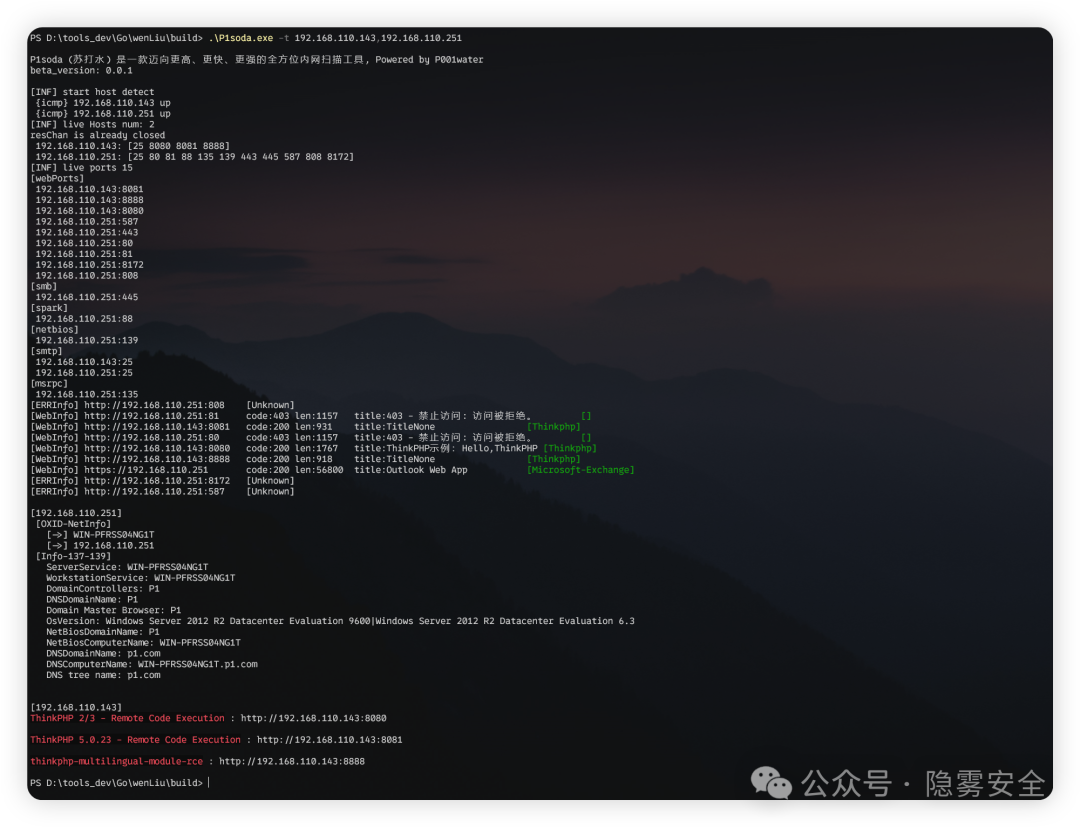Screen dimensions: 1080x827
Task: Click '{icmp} 192.168.110.251 up' line
Action: (103, 114)
